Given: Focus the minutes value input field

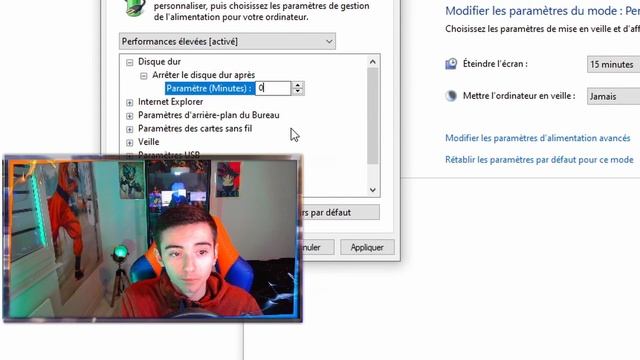Looking at the screenshot, I should pos(273,88).
